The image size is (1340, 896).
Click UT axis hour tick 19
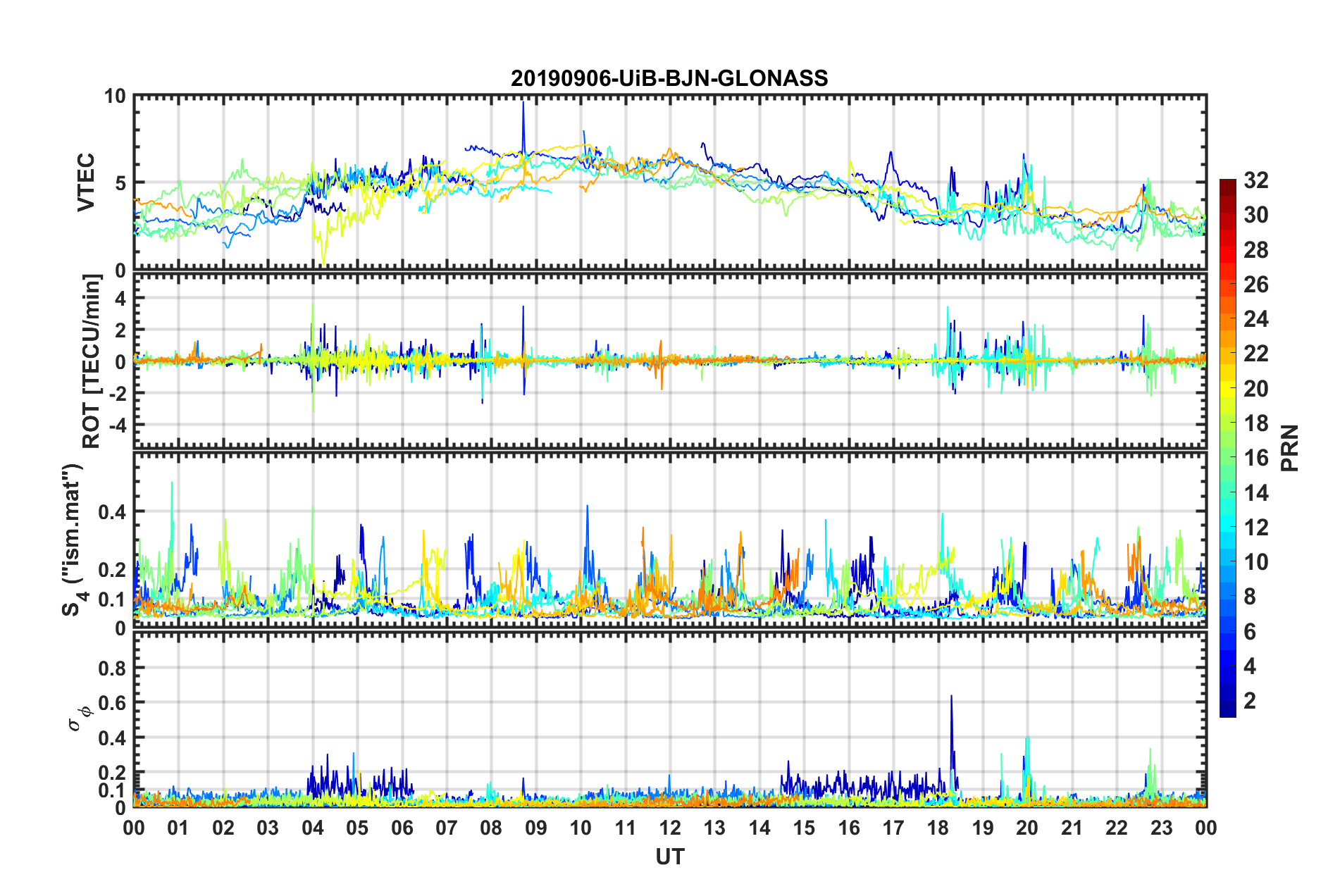tap(983, 828)
